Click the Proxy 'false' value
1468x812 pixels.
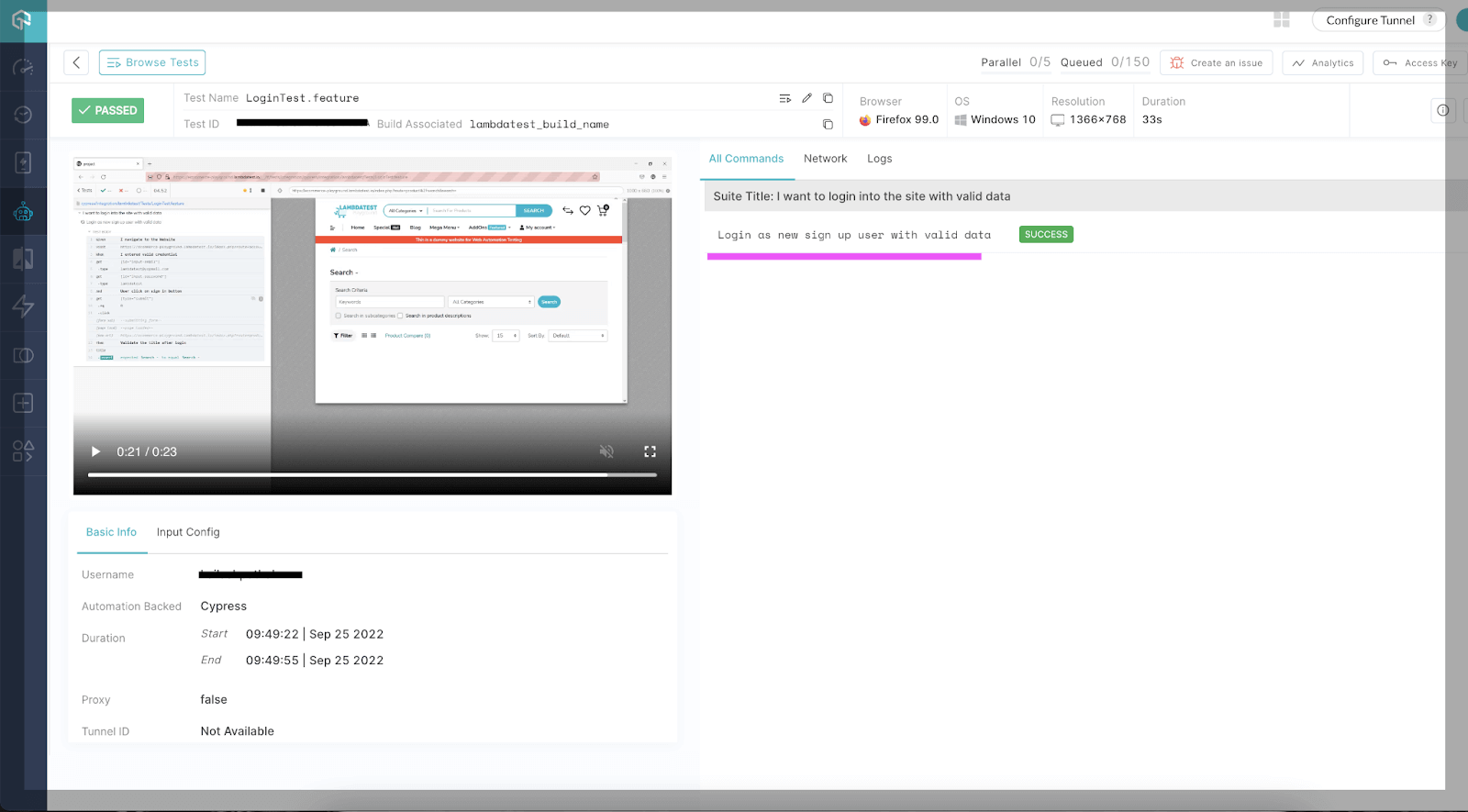point(214,699)
